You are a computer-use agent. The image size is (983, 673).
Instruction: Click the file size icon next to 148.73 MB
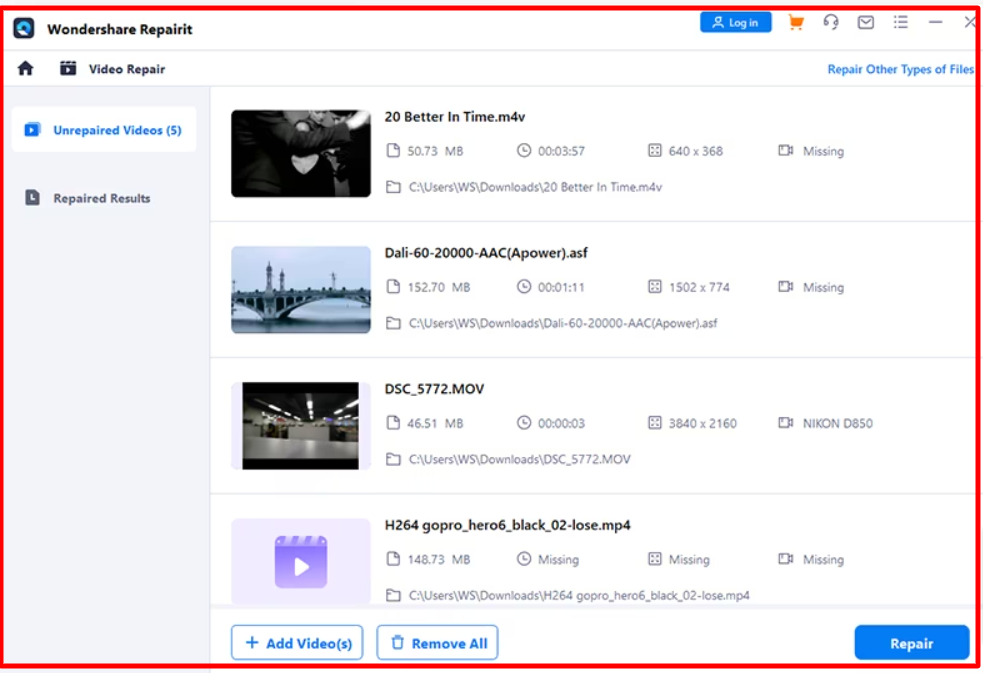tap(393, 559)
